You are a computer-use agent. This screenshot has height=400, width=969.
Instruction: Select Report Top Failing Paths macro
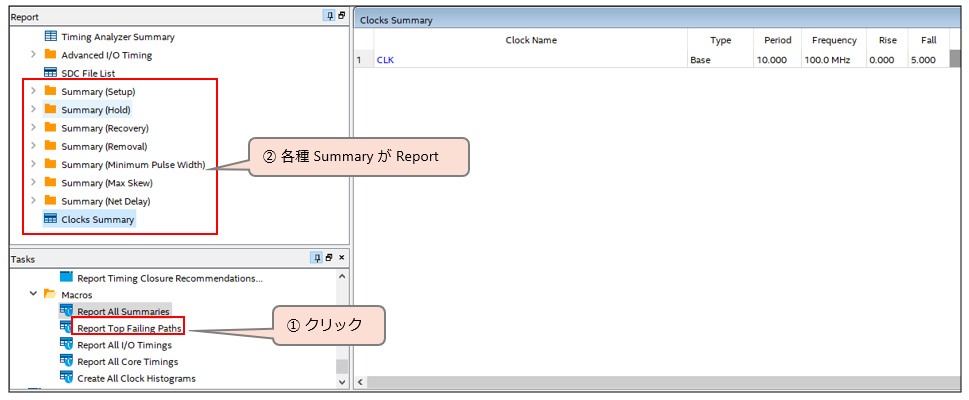click(130, 328)
